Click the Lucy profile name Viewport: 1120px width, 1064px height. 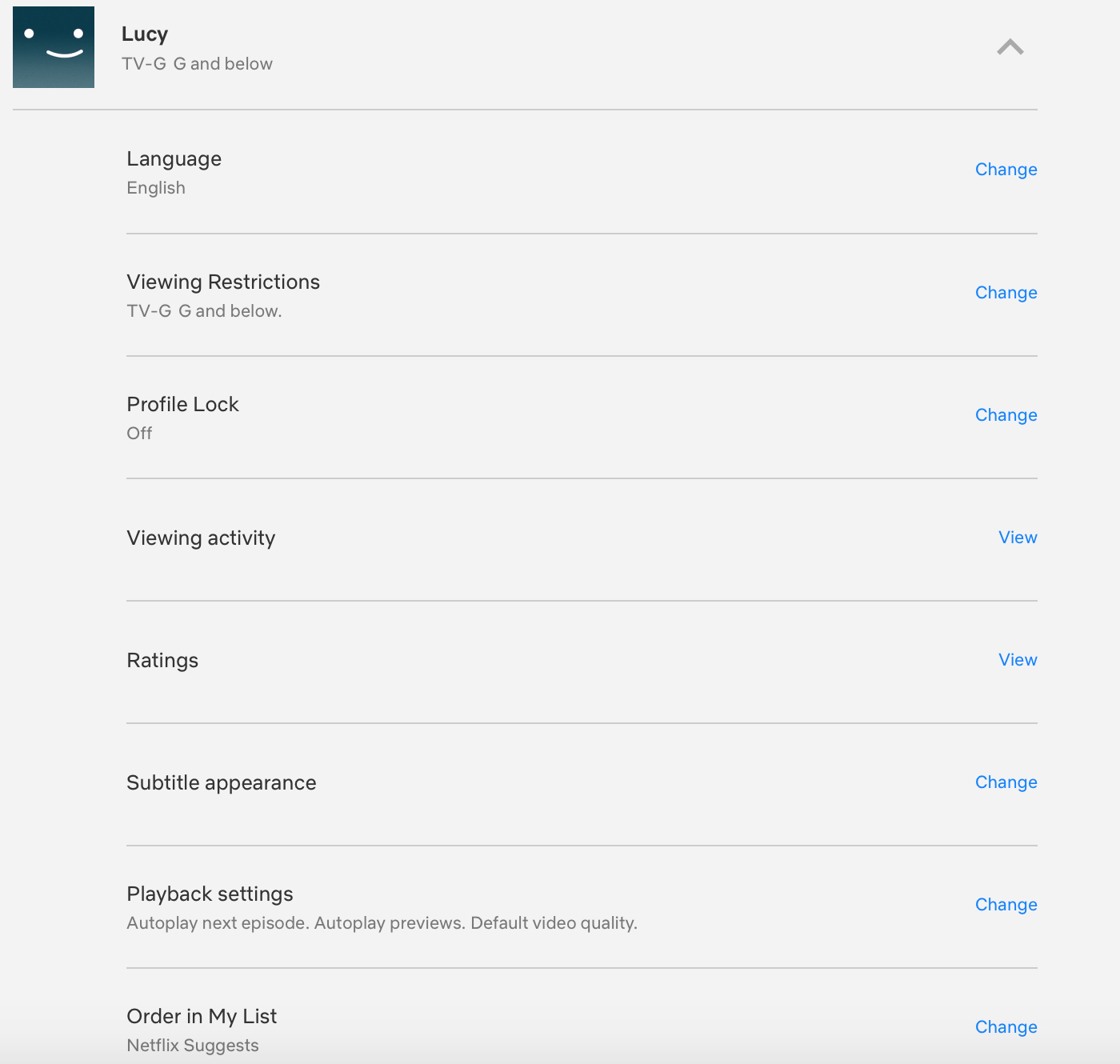click(x=145, y=34)
